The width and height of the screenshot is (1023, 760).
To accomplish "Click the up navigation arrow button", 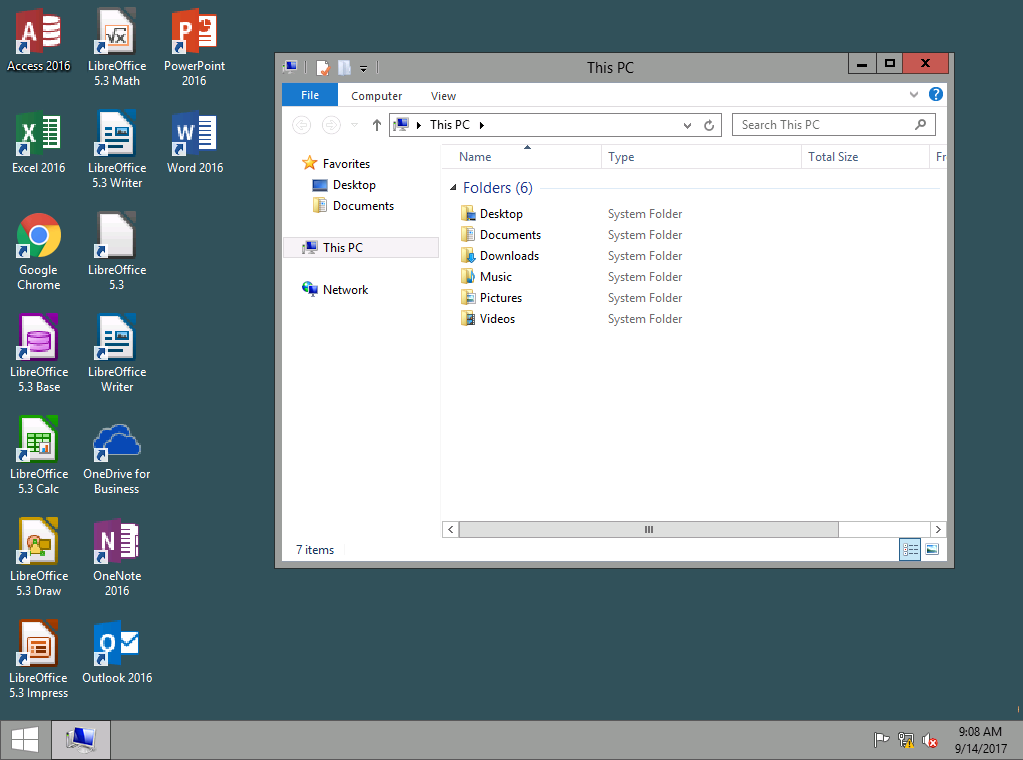I will (377, 124).
